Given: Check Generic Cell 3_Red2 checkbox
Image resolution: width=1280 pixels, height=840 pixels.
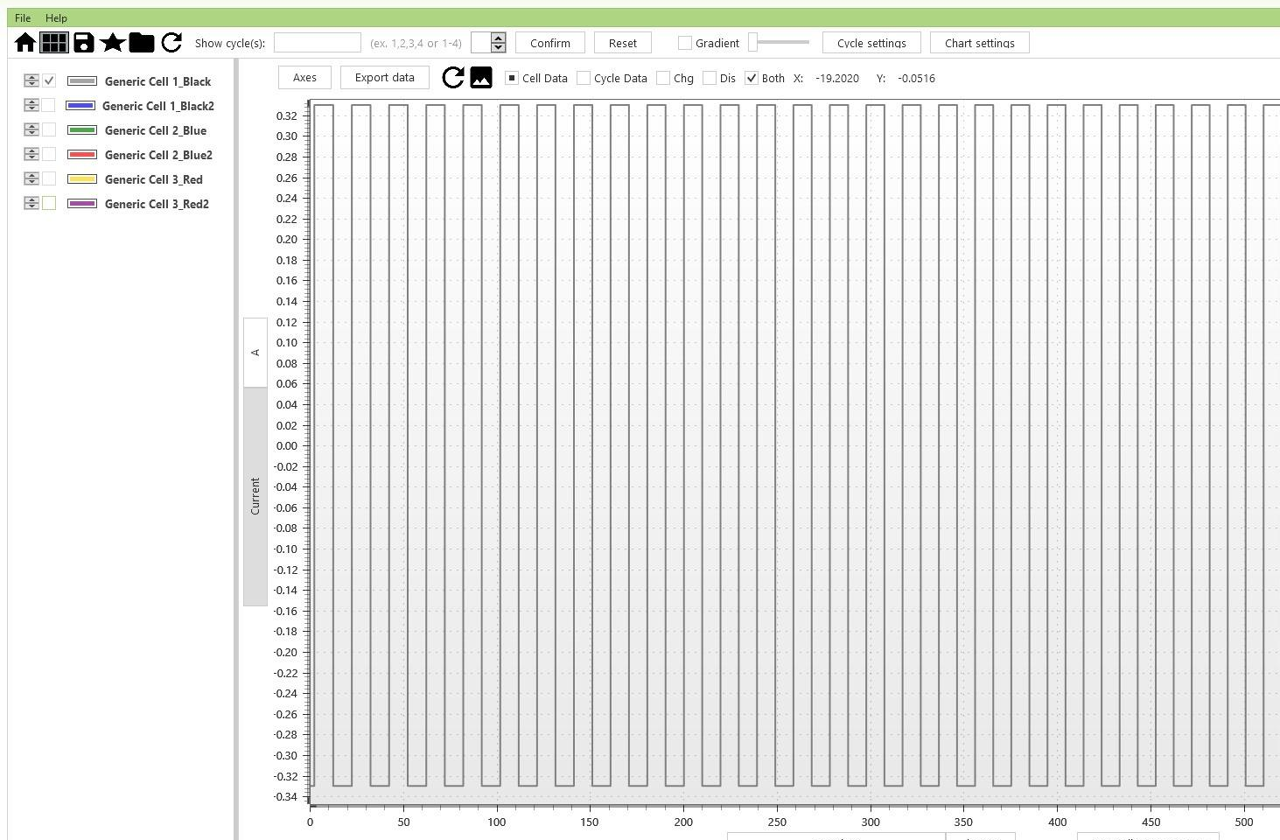Looking at the screenshot, I should click(x=49, y=203).
